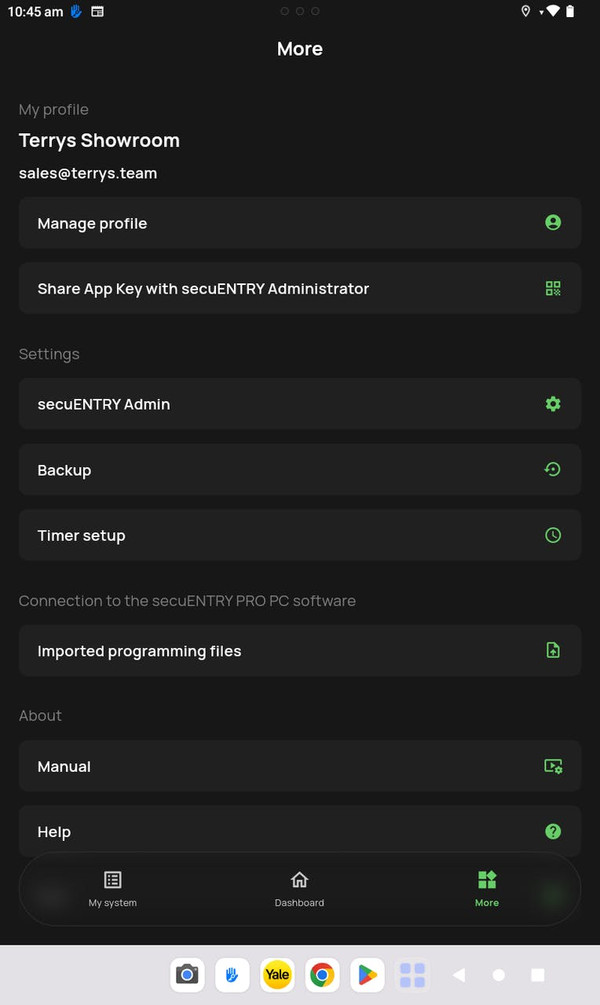Tap the email sales@terrys.team
This screenshot has height=1005, width=600.
(x=88, y=173)
